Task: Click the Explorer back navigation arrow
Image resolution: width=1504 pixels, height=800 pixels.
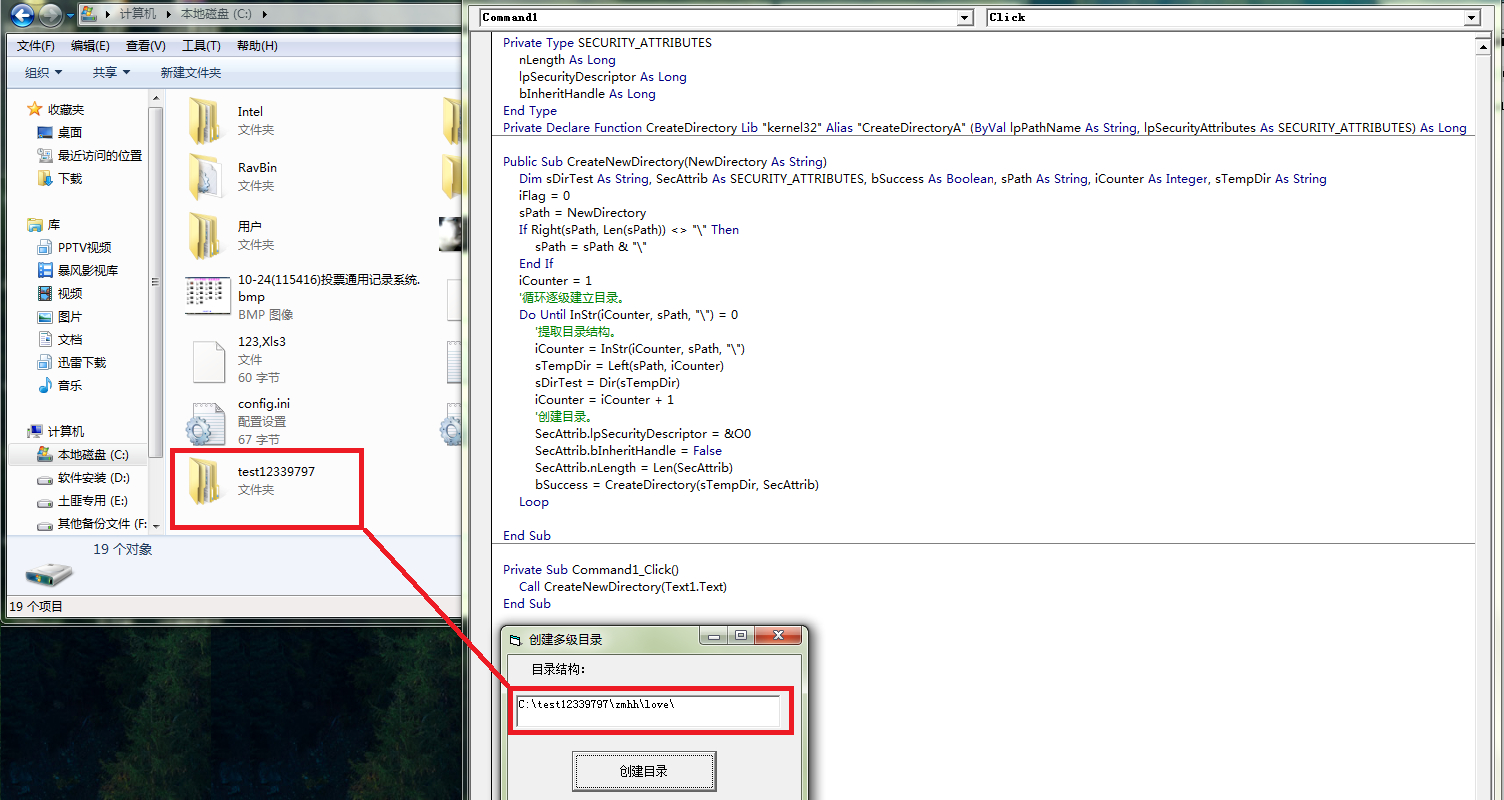Action: pos(22,15)
